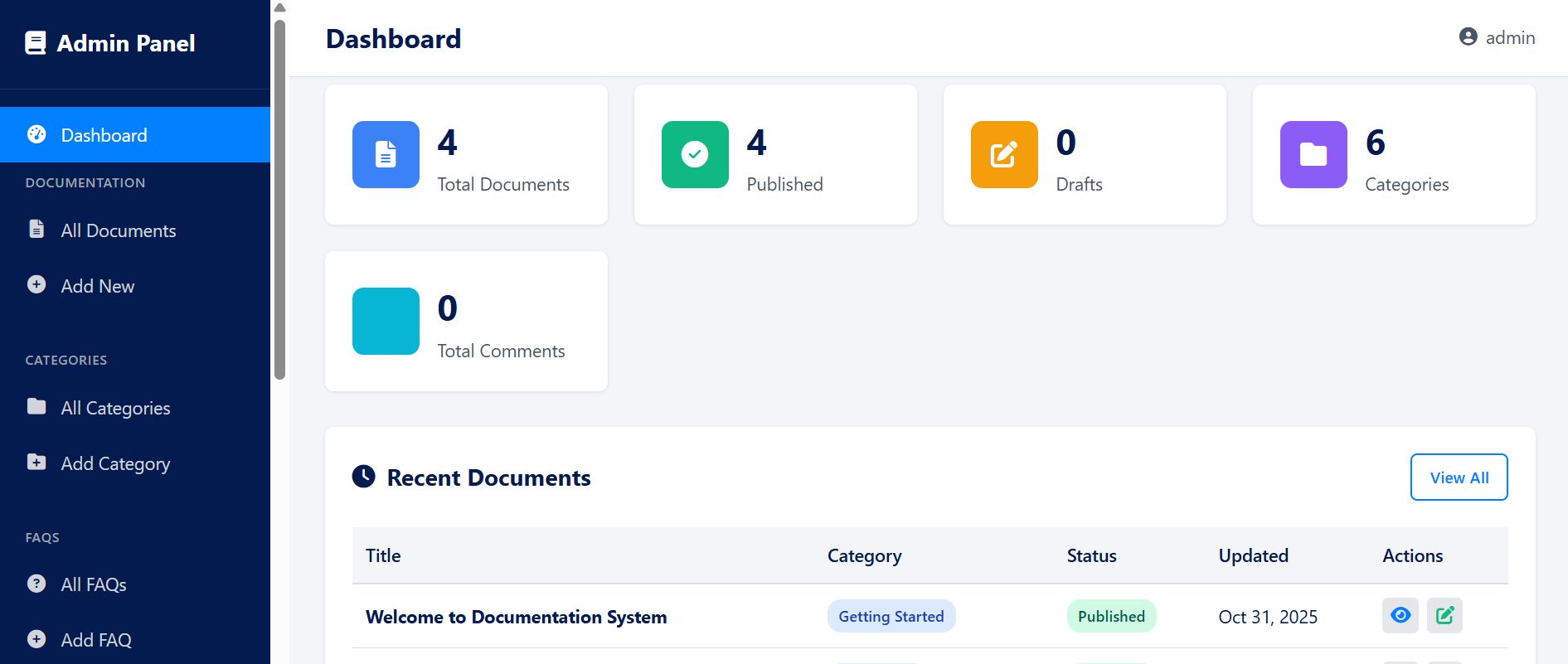The image size is (1568, 664).
Task: Click the Getting Started category badge
Action: [x=891, y=616]
